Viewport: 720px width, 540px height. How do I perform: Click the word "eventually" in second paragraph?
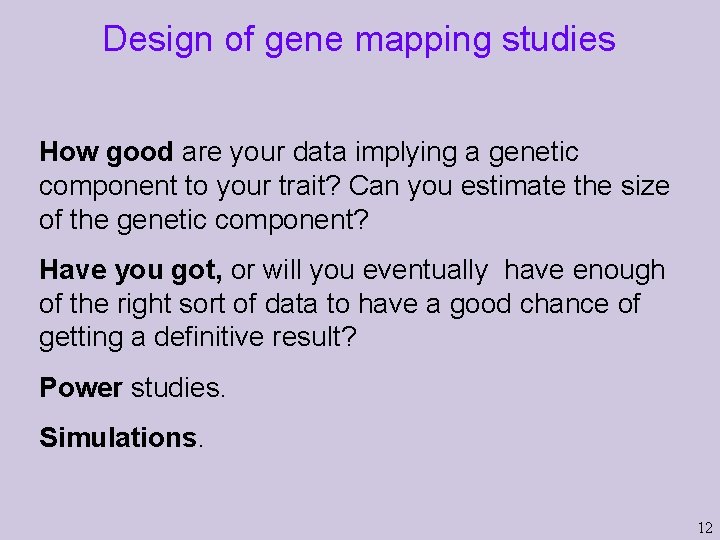pos(425,270)
